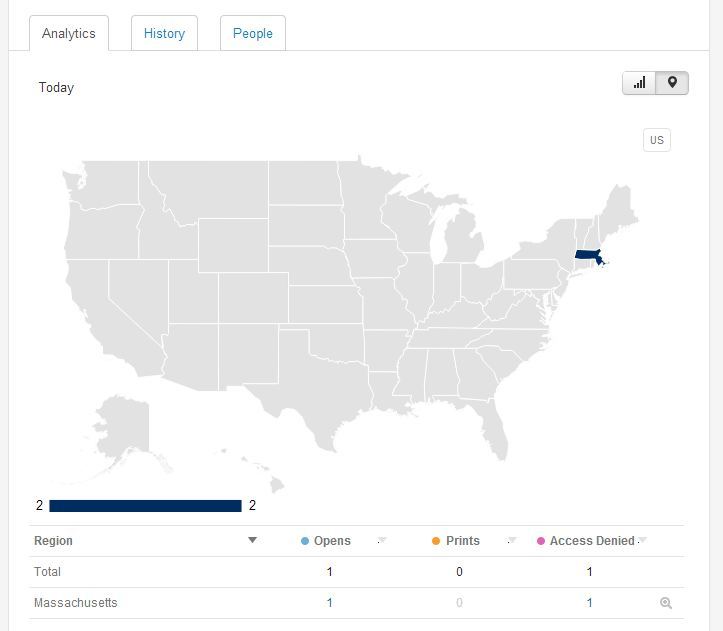Select the map location view icon

point(672,83)
